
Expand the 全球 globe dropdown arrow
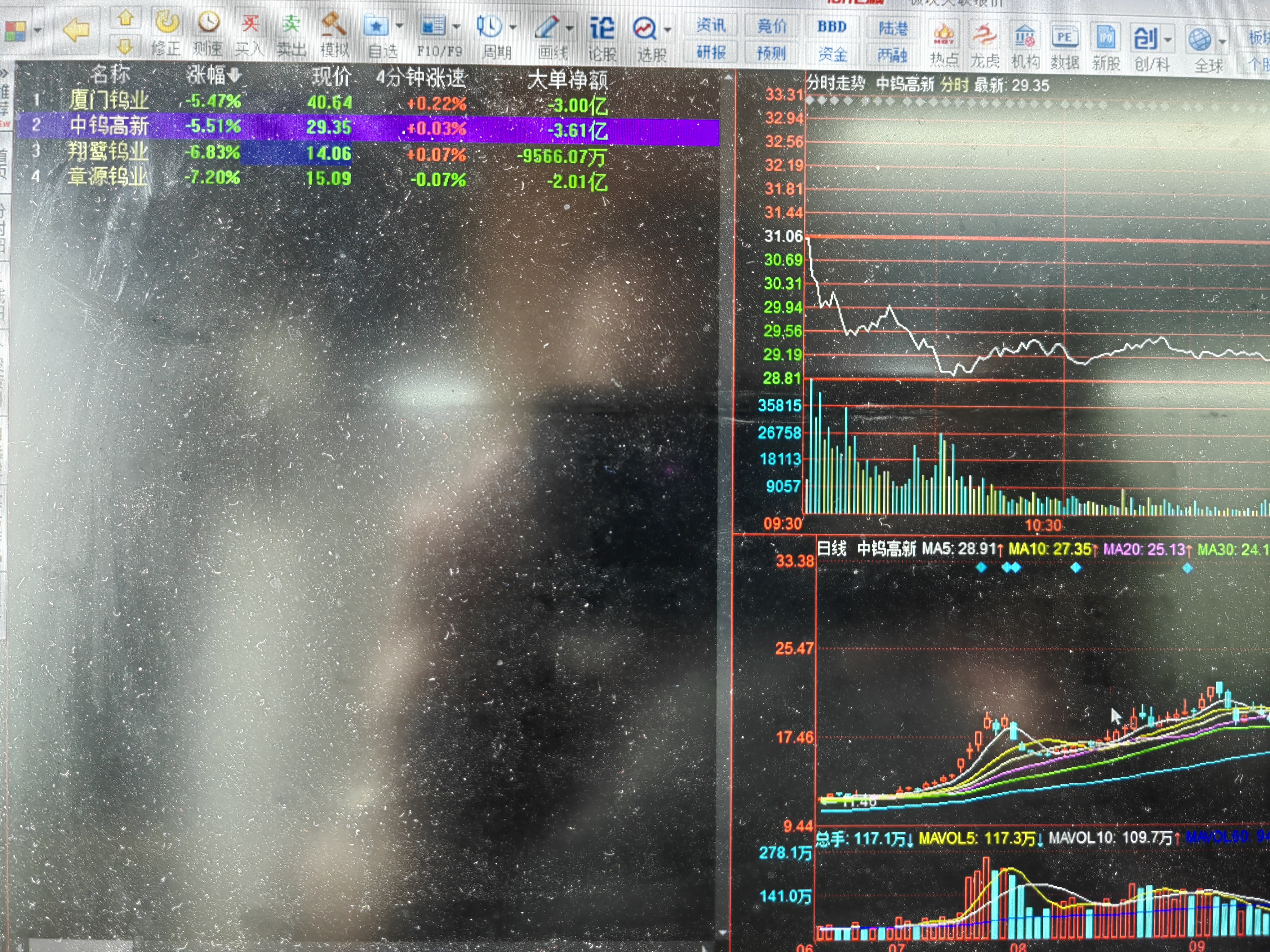point(1222,41)
